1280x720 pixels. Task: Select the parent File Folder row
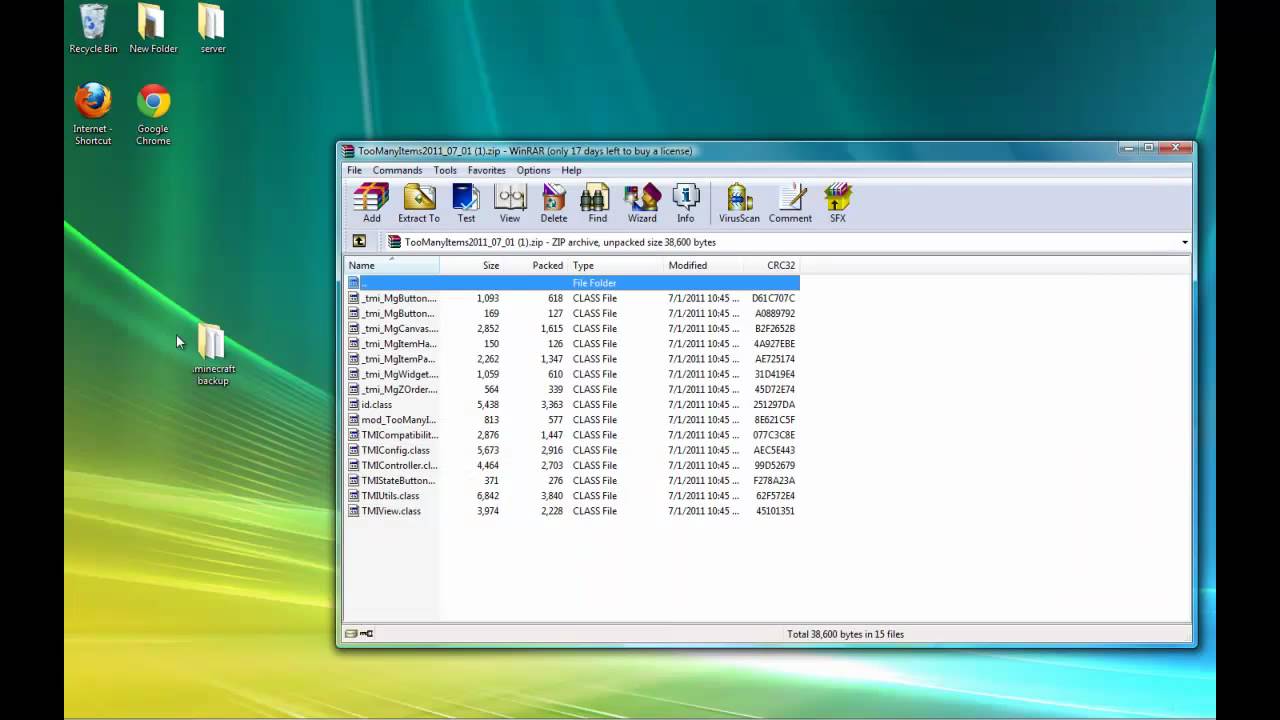point(572,283)
